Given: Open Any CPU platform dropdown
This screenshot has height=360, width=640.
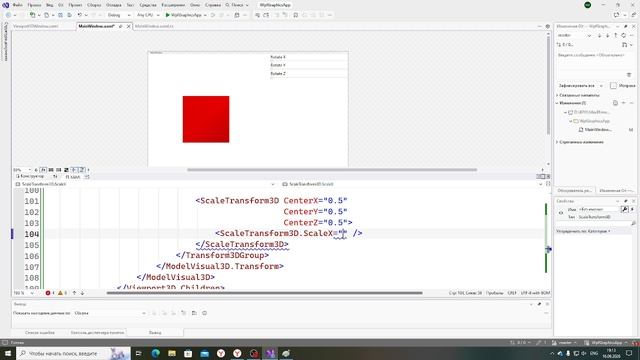Looking at the screenshot, I should point(148,15).
